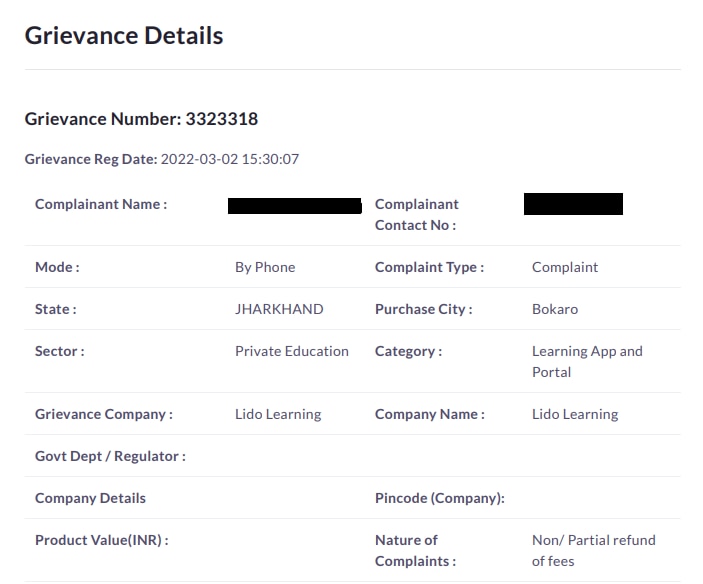Select the Non/ Partial refund of fees text
Image resolution: width=703 pixels, height=584 pixels.
pyautogui.click(x=593, y=550)
